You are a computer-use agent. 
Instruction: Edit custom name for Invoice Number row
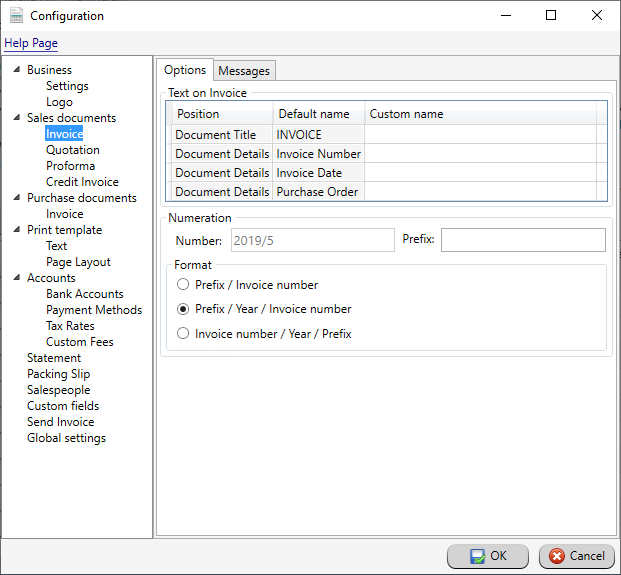(480, 154)
